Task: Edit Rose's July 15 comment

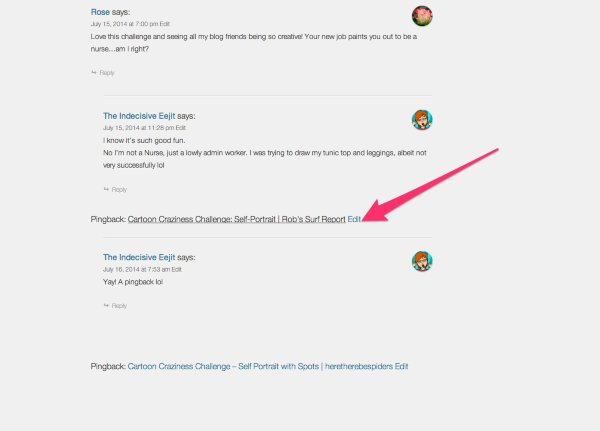Action: (x=165, y=24)
